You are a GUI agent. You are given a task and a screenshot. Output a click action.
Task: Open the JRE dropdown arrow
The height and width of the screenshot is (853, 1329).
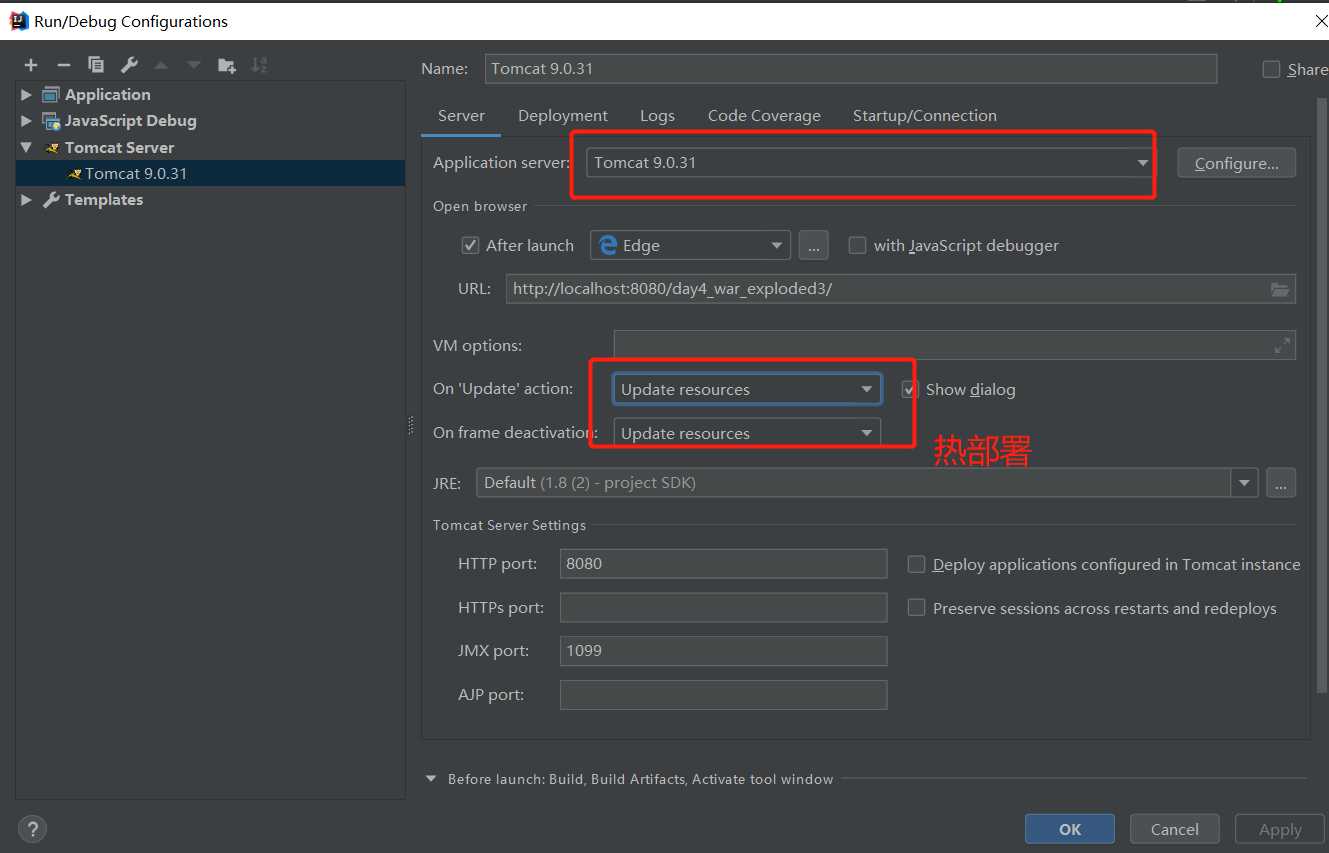click(1244, 483)
